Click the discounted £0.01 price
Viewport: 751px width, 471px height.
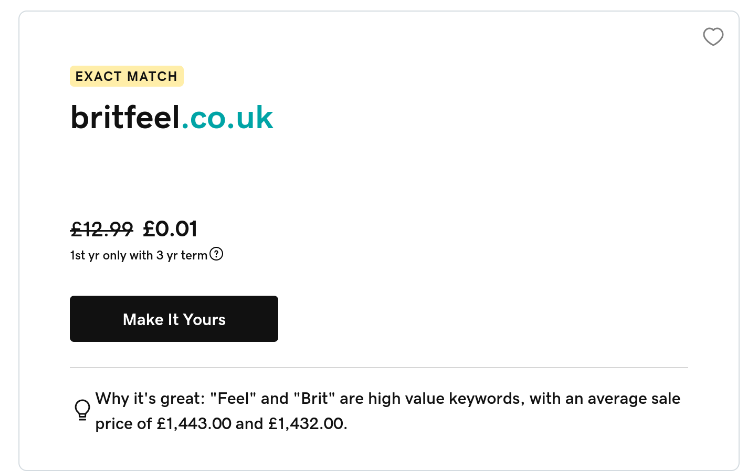pyautogui.click(x=170, y=229)
